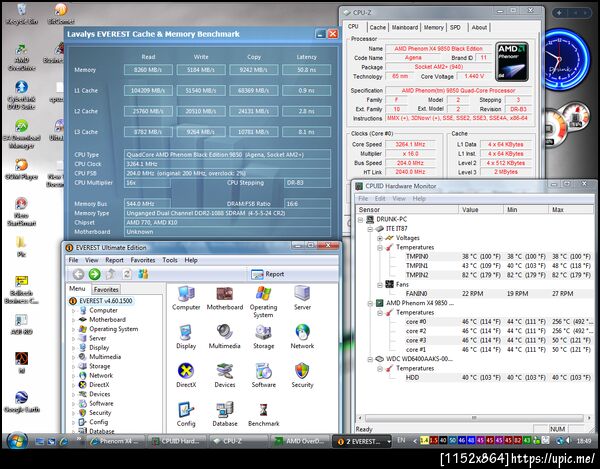Expand the DirectX node in EVEREST tree
Image resolution: width=600 pixels, height=469 pixels.
coord(73,385)
